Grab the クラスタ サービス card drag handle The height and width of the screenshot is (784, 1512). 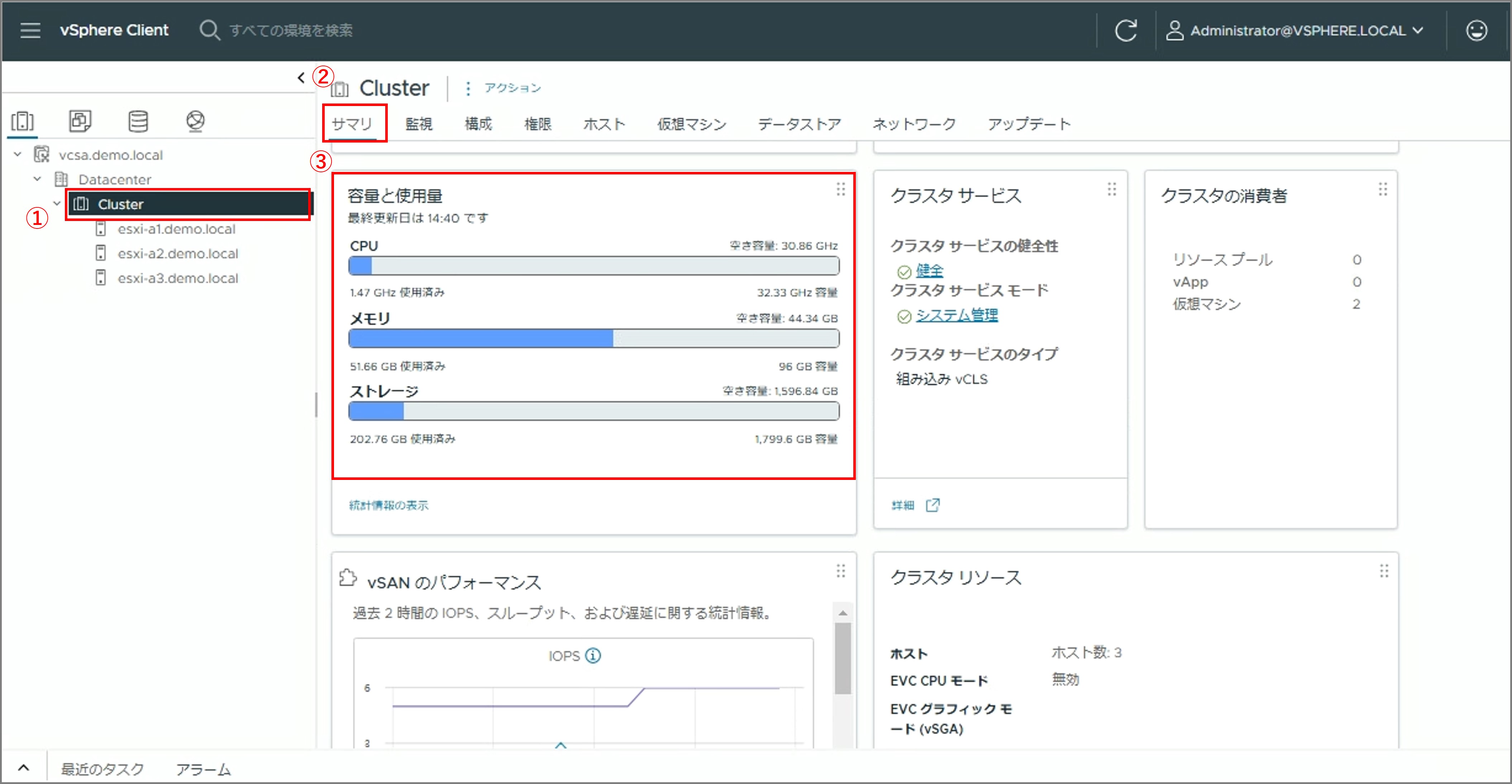(1112, 189)
